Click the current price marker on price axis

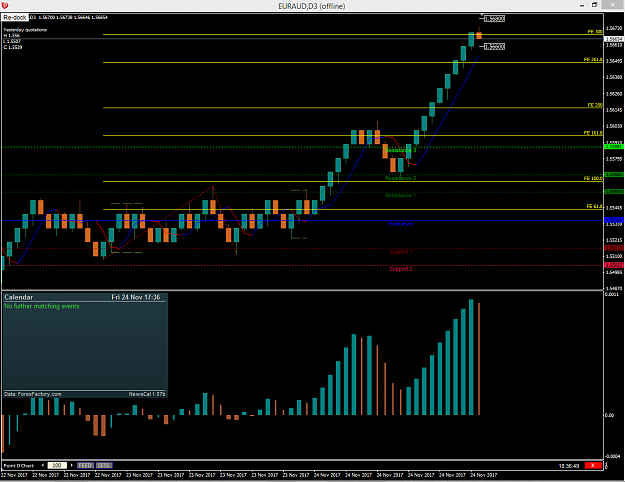pyautogui.click(x=614, y=39)
